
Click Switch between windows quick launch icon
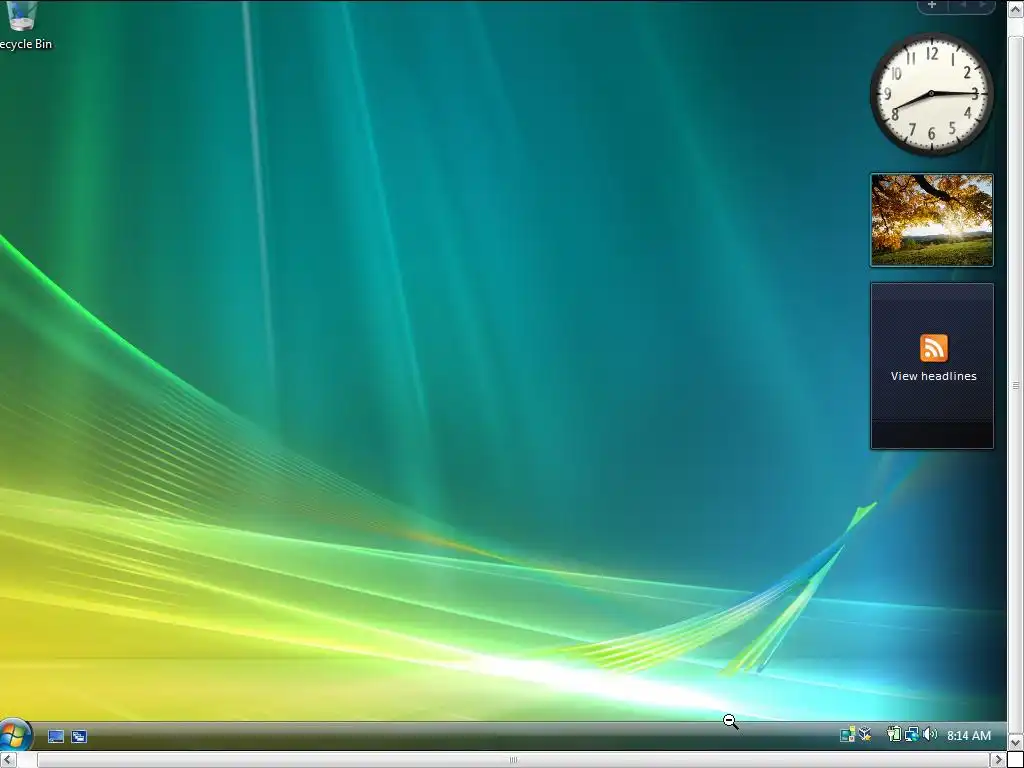79,736
